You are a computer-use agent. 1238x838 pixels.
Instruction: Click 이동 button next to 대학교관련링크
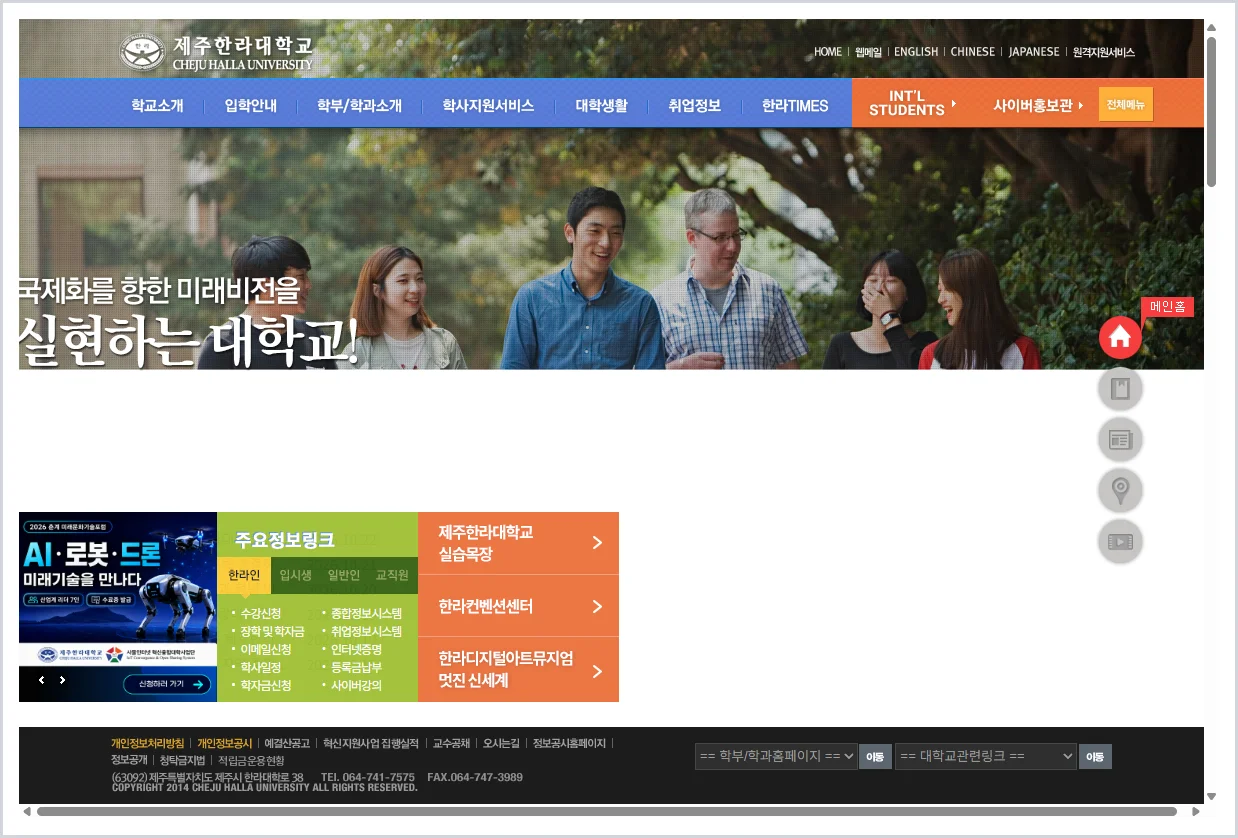[1095, 757]
